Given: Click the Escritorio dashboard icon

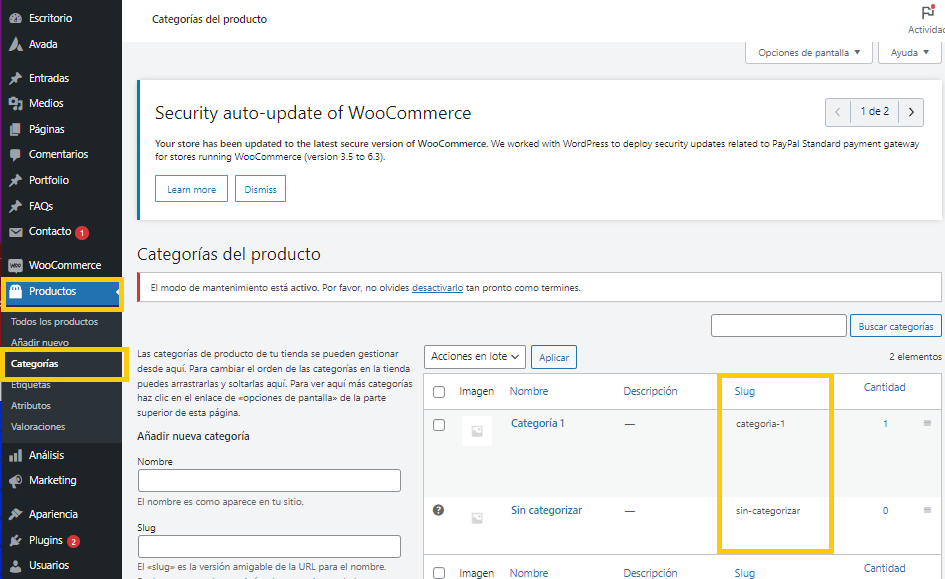Looking at the screenshot, I should click(15, 18).
